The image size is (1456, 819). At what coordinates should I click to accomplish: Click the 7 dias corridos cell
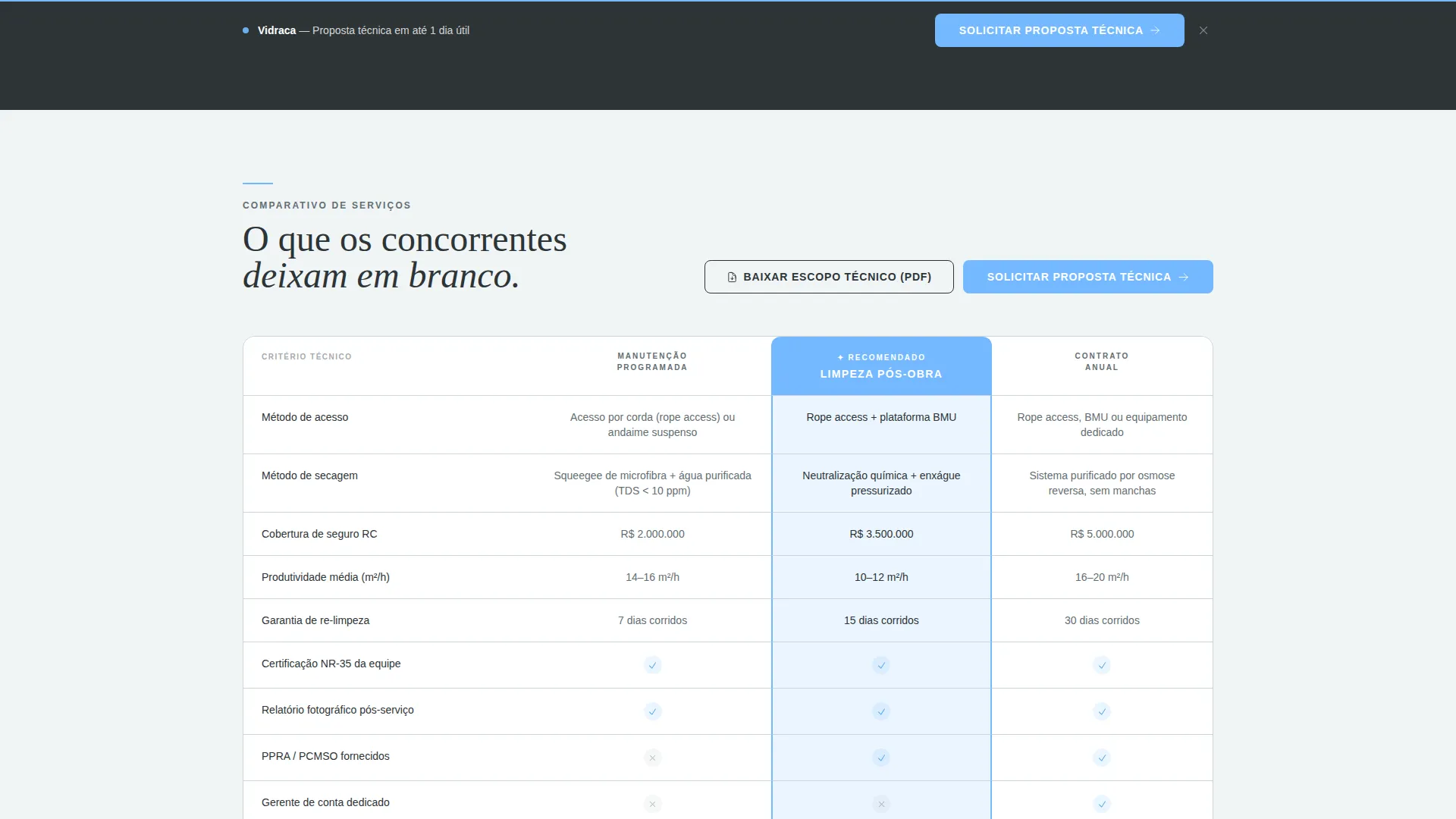tap(652, 620)
